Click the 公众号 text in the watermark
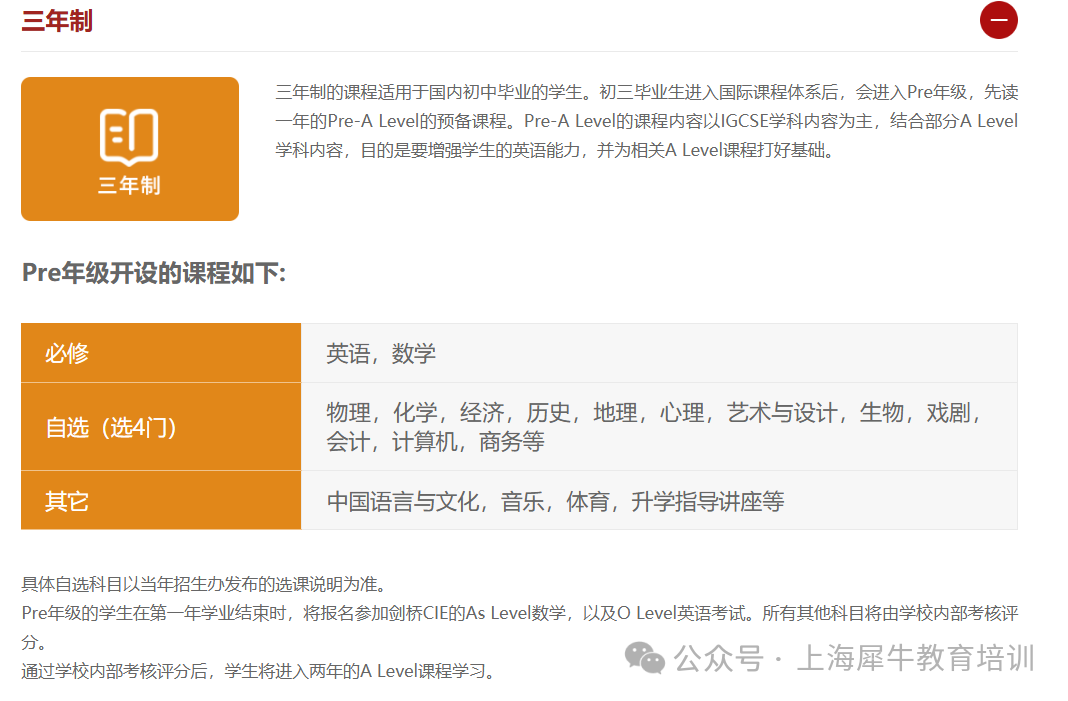This screenshot has height=701, width=1068. coord(718,658)
